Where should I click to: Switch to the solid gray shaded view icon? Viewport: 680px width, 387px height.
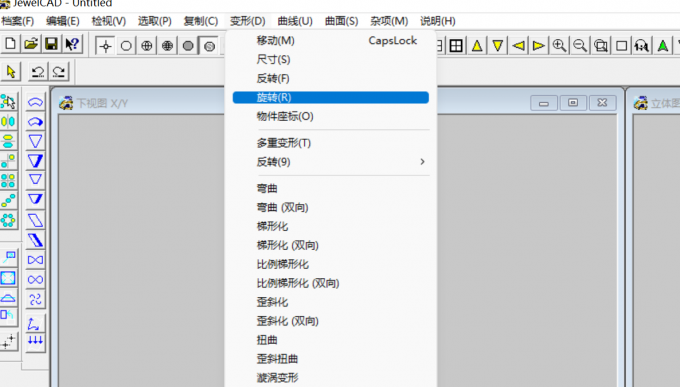click(x=188, y=46)
